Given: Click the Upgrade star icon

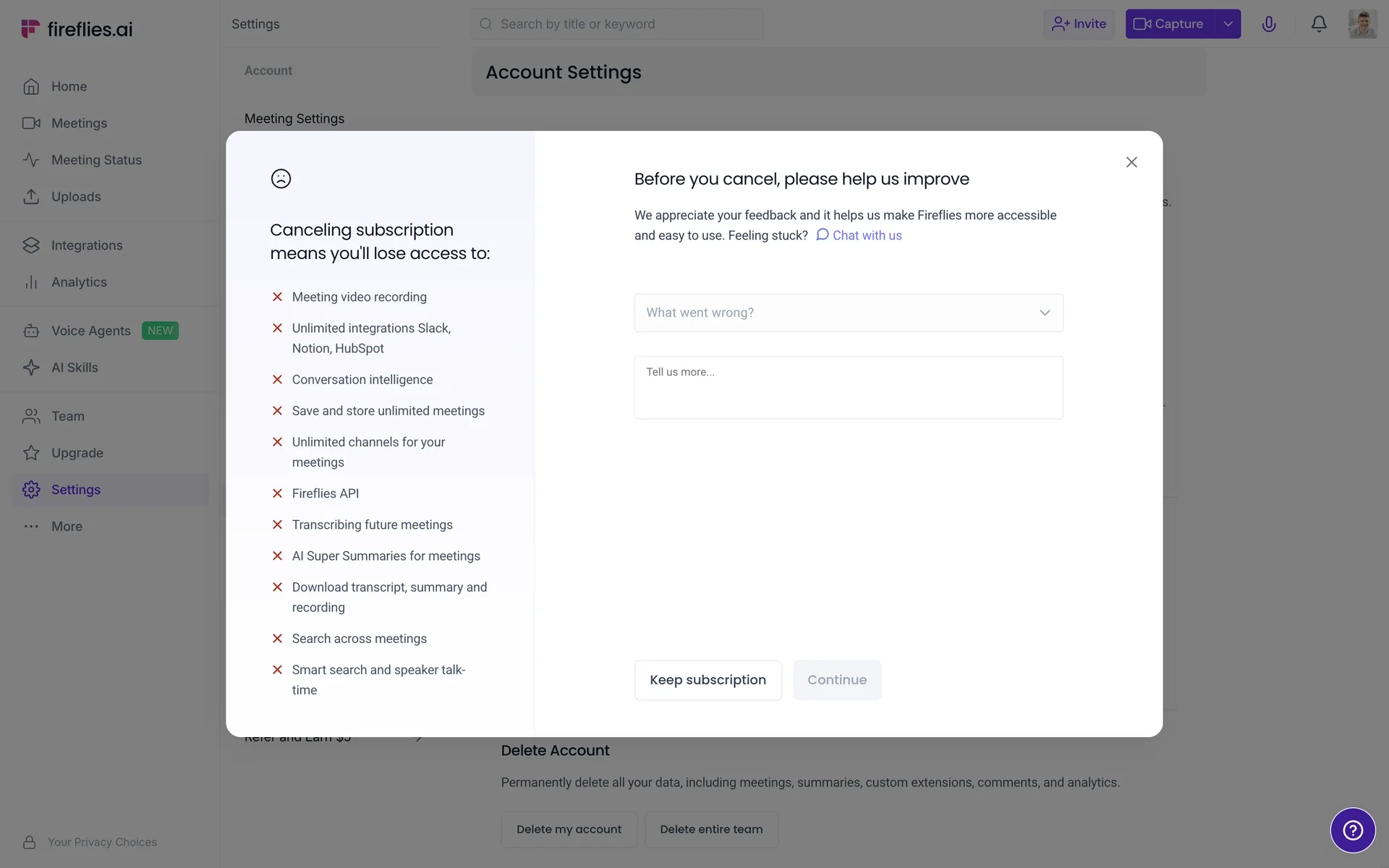Looking at the screenshot, I should coord(31,453).
